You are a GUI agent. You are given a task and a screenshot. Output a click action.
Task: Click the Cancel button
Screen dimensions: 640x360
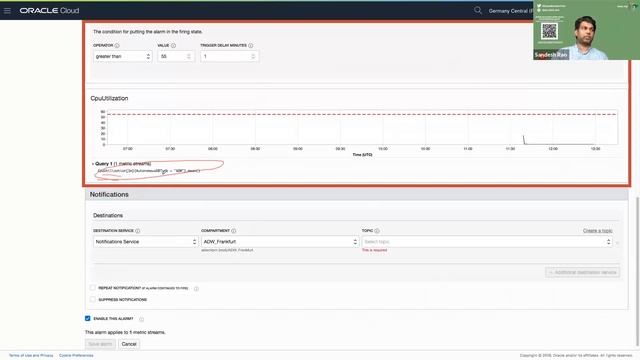click(x=129, y=344)
